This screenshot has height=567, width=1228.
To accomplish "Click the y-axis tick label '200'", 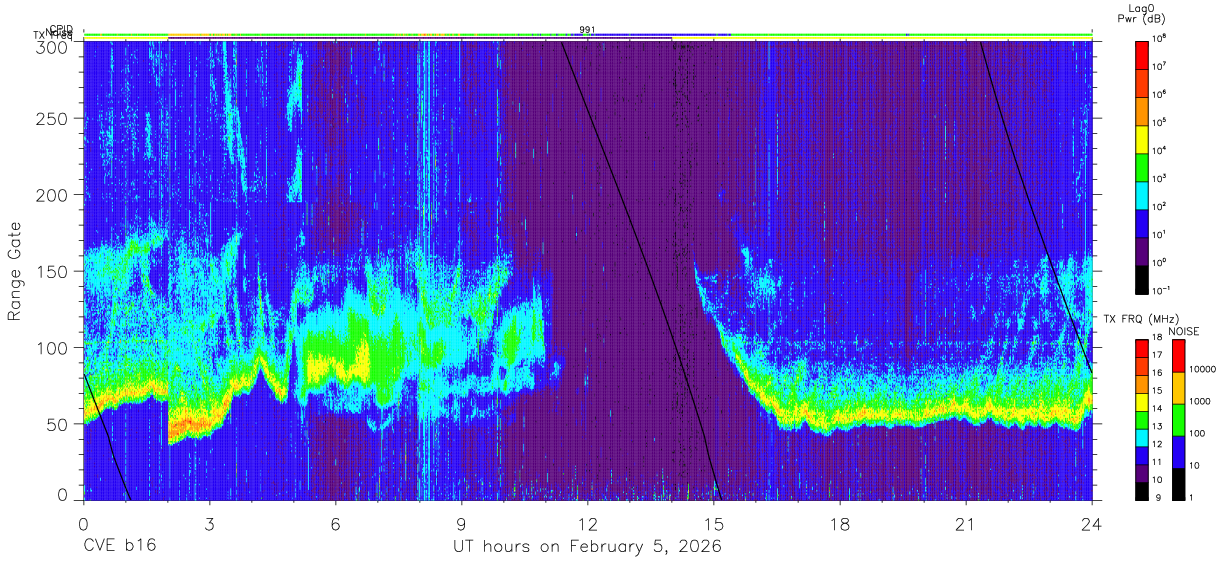I will pos(53,195).
